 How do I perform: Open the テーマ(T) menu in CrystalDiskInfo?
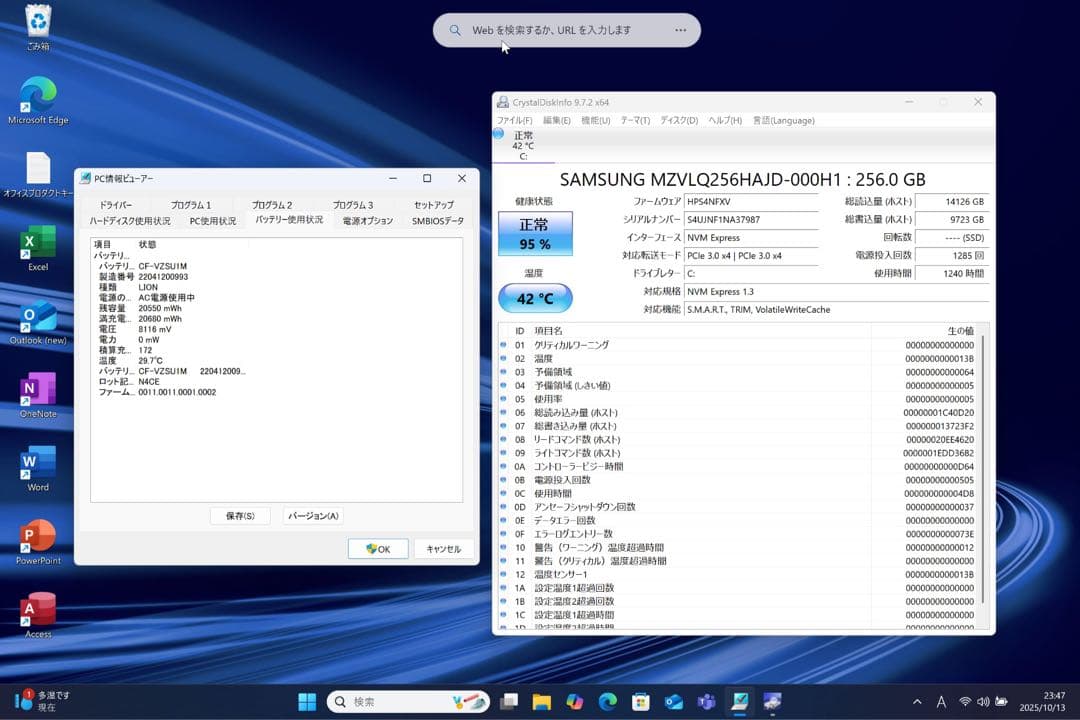[x=635, y=121]
